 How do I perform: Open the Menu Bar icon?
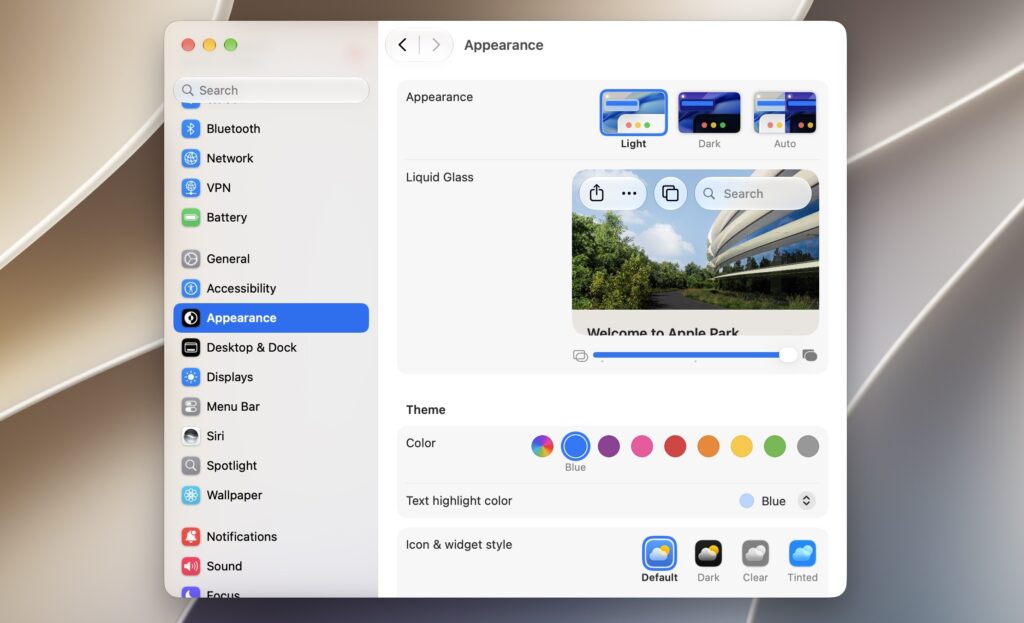pos(191,406)
